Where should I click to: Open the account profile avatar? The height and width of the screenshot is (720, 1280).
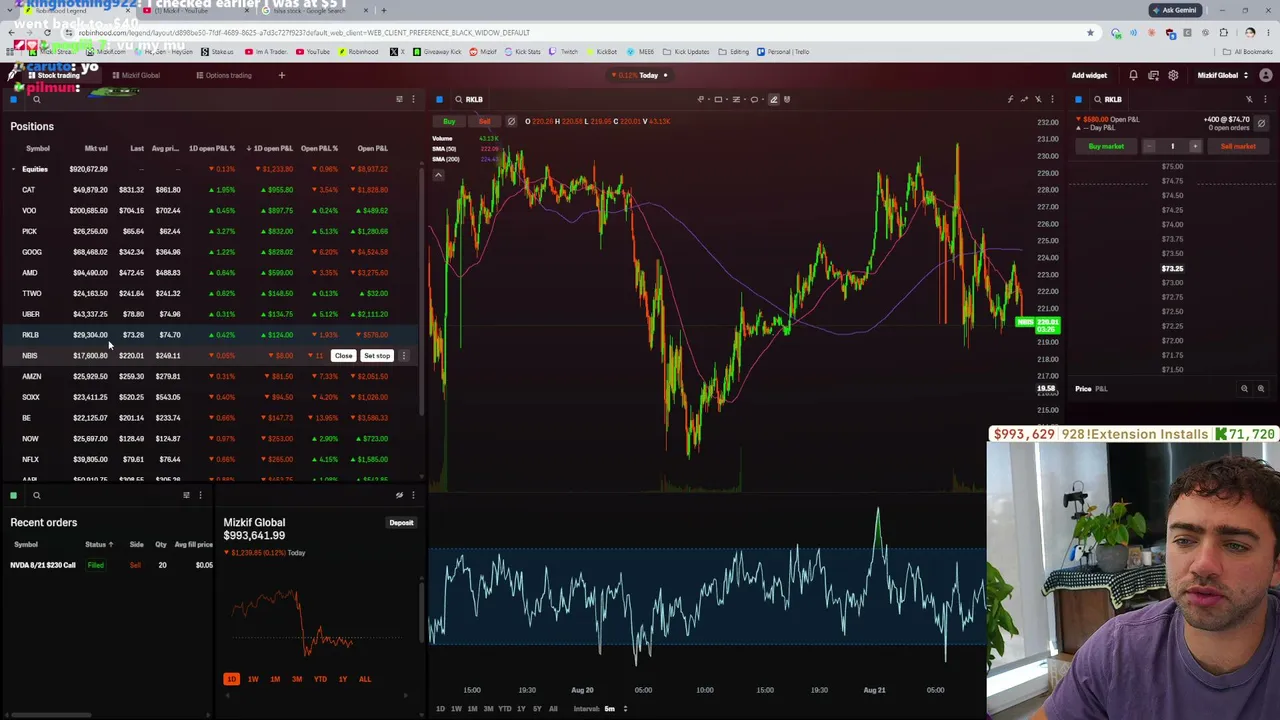point(1266,75)
